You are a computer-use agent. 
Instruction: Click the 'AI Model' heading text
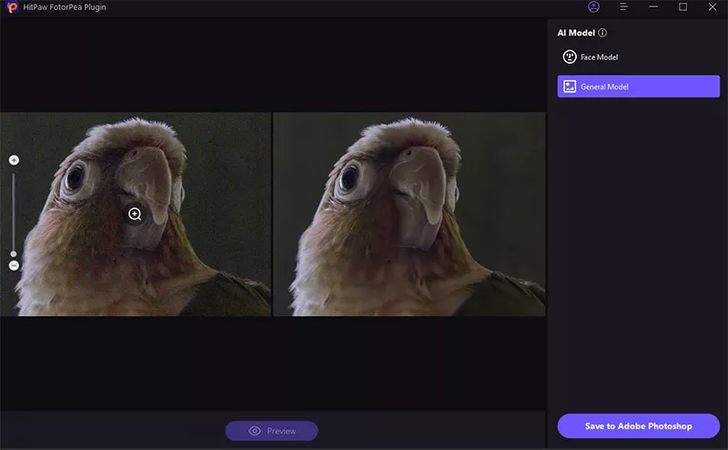(576, 33)
